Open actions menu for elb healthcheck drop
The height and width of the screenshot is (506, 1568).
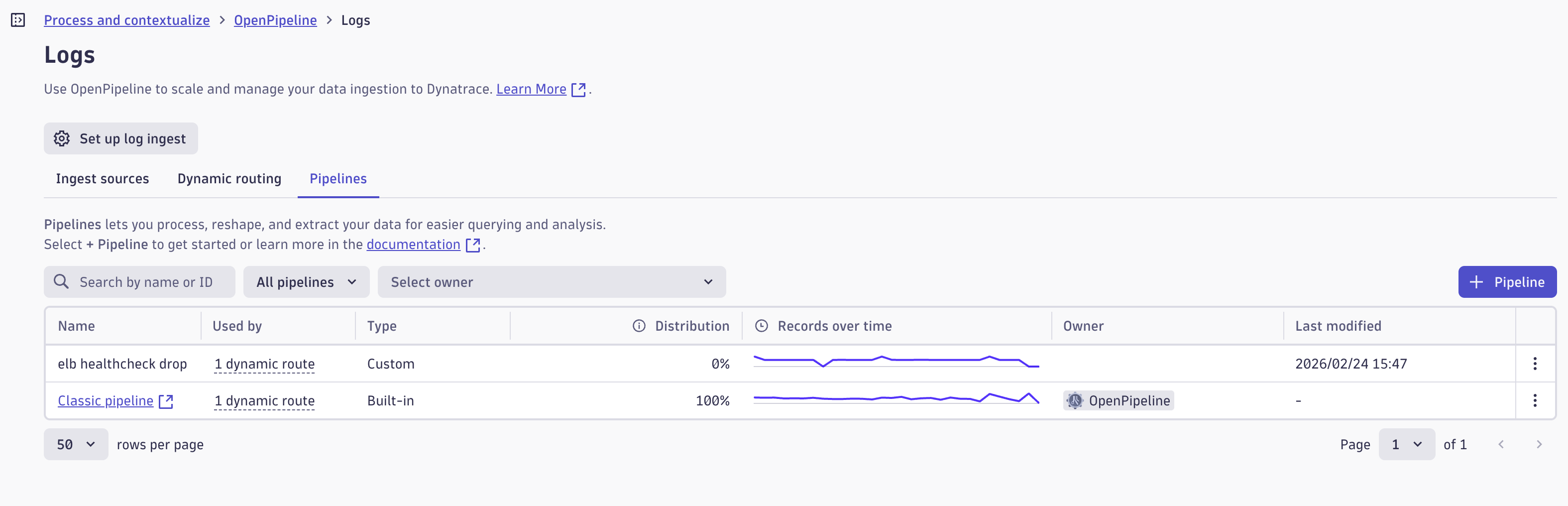pos(1535,364)
